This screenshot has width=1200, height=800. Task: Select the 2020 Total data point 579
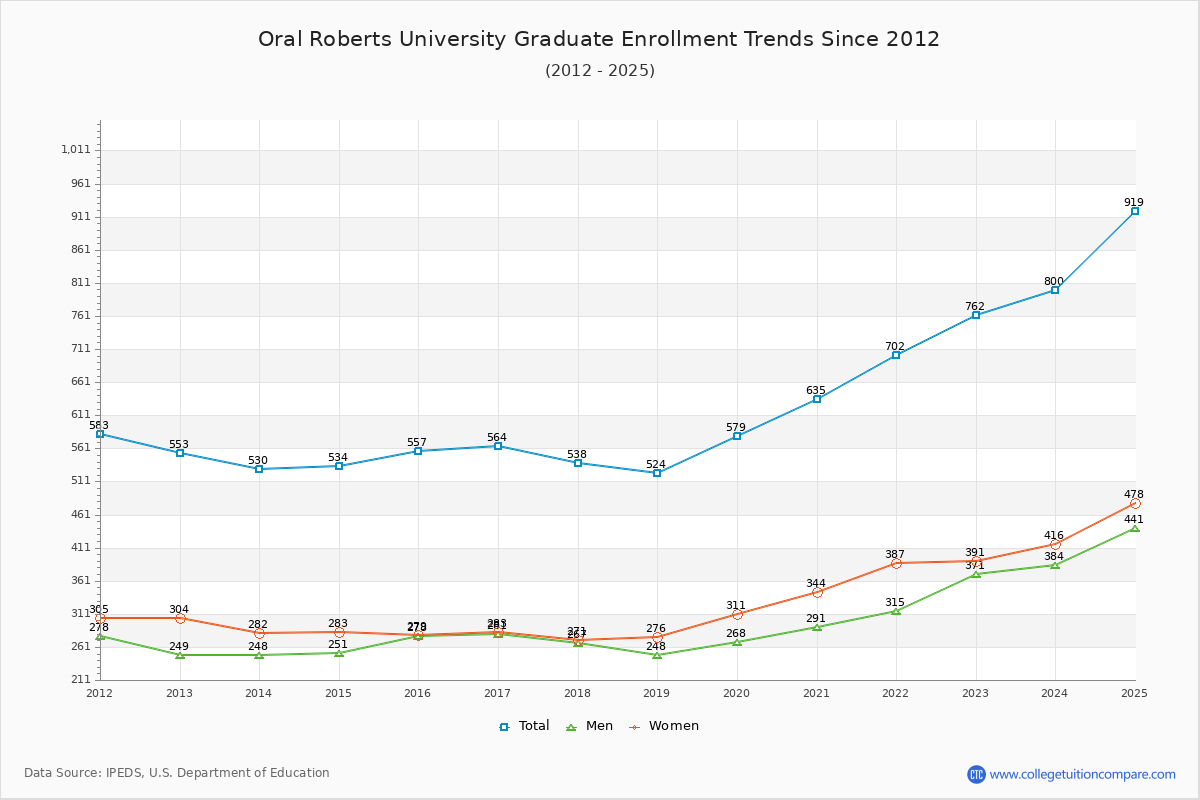(737, 436)
